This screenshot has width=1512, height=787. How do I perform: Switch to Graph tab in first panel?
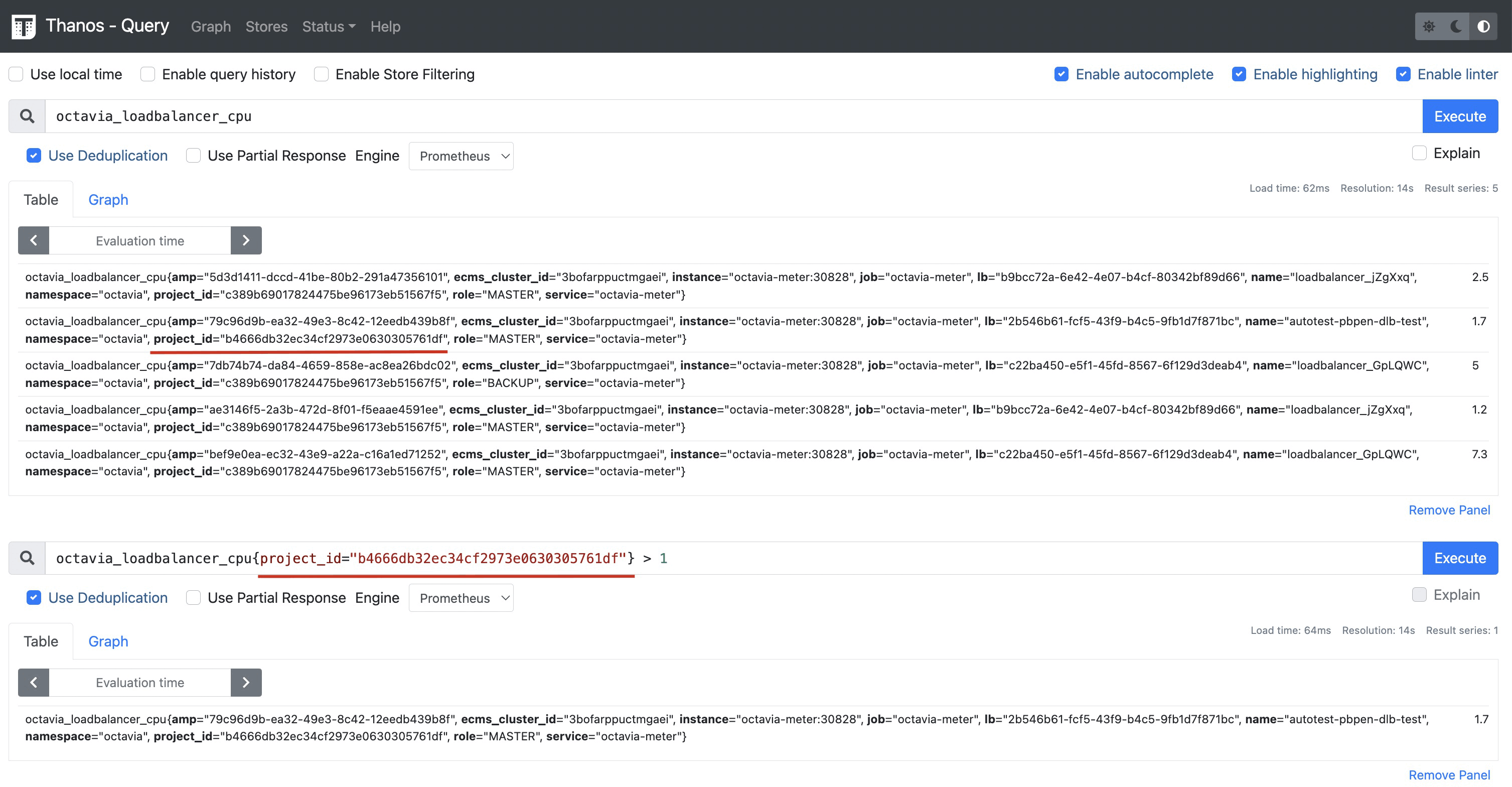(x=108, y=200)
